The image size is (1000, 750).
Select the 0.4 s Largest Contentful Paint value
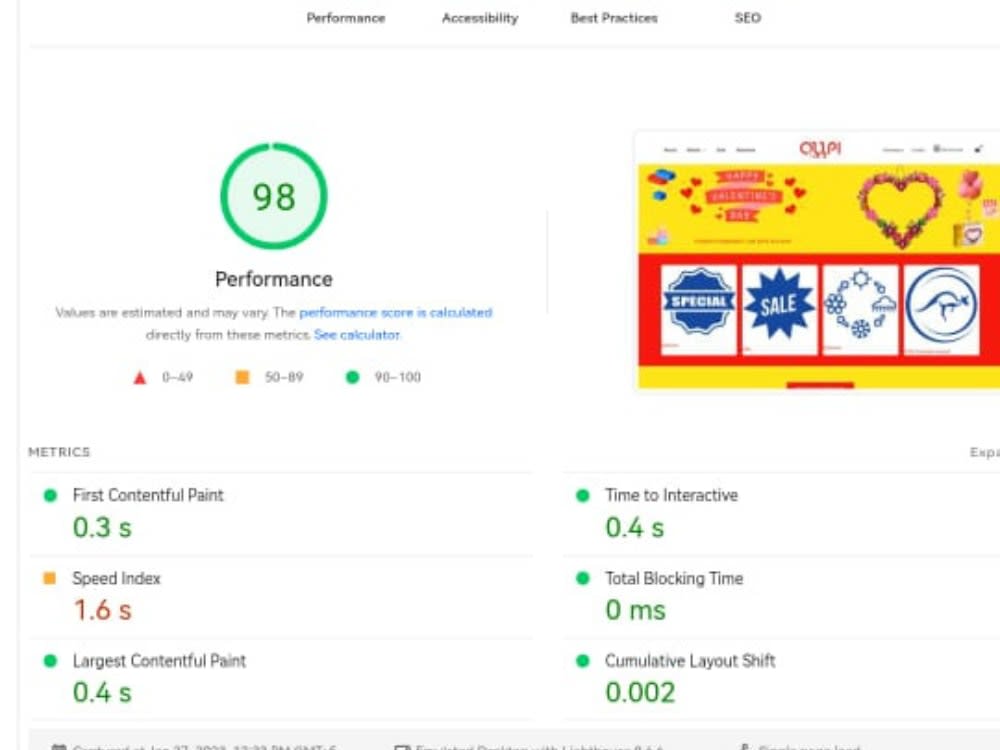[102, 693]
